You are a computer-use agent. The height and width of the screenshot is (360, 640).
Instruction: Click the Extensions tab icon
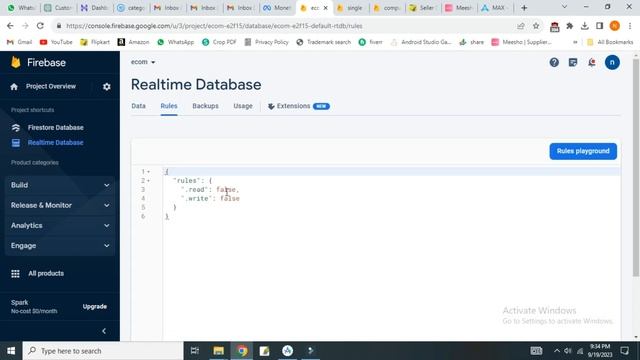point(271,106)
